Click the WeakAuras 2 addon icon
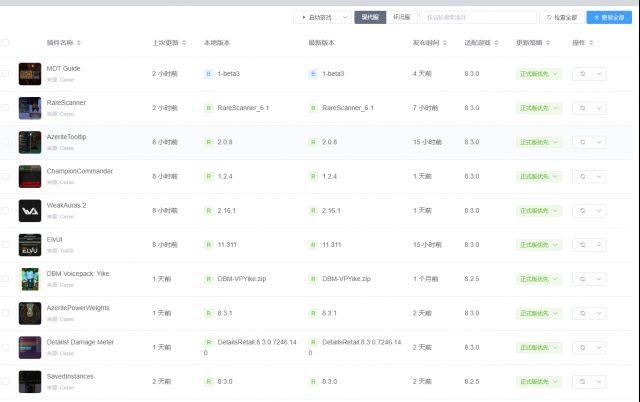 pos(29,210)
